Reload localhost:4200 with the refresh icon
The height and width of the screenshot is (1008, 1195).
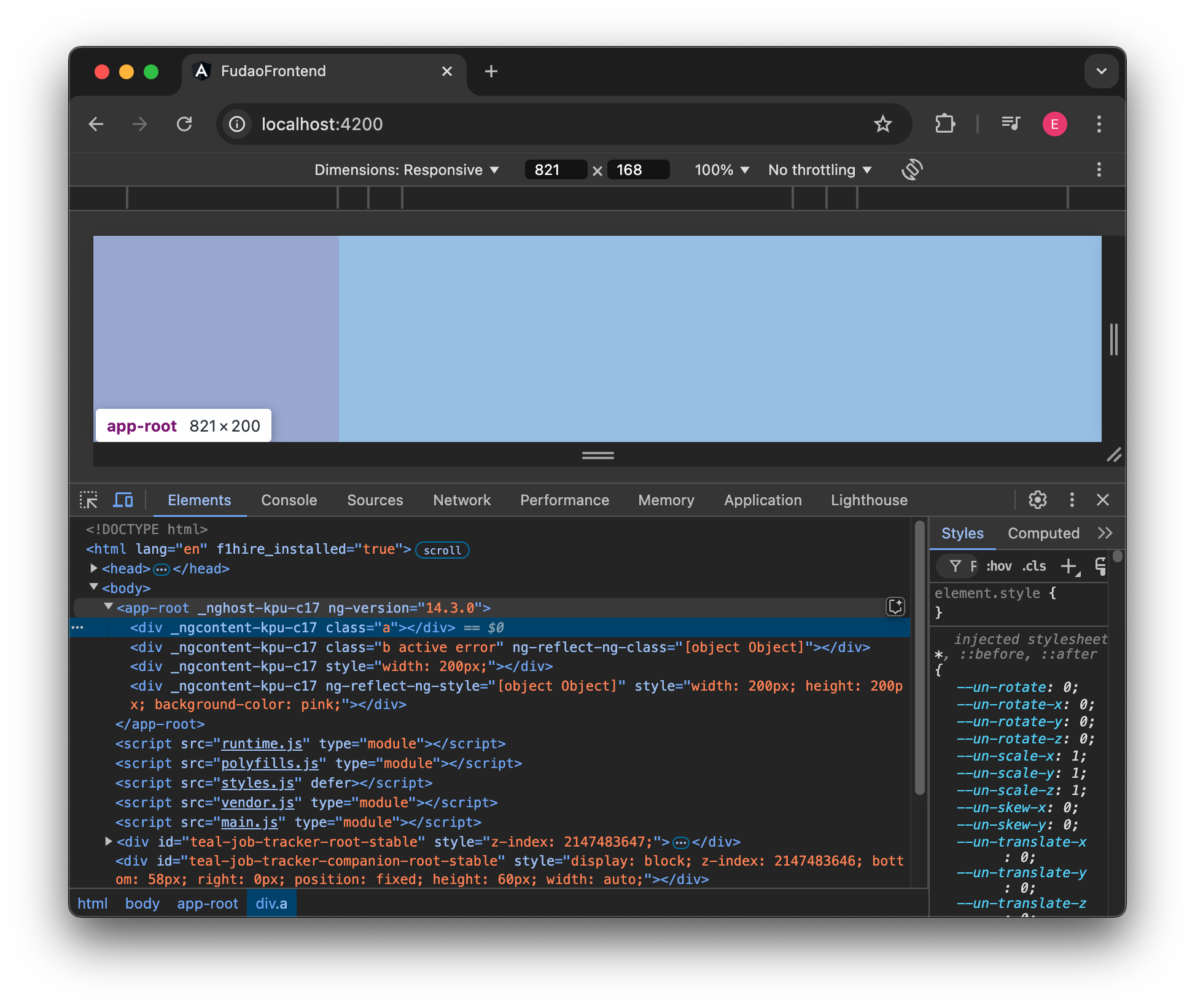click(185, 124)
